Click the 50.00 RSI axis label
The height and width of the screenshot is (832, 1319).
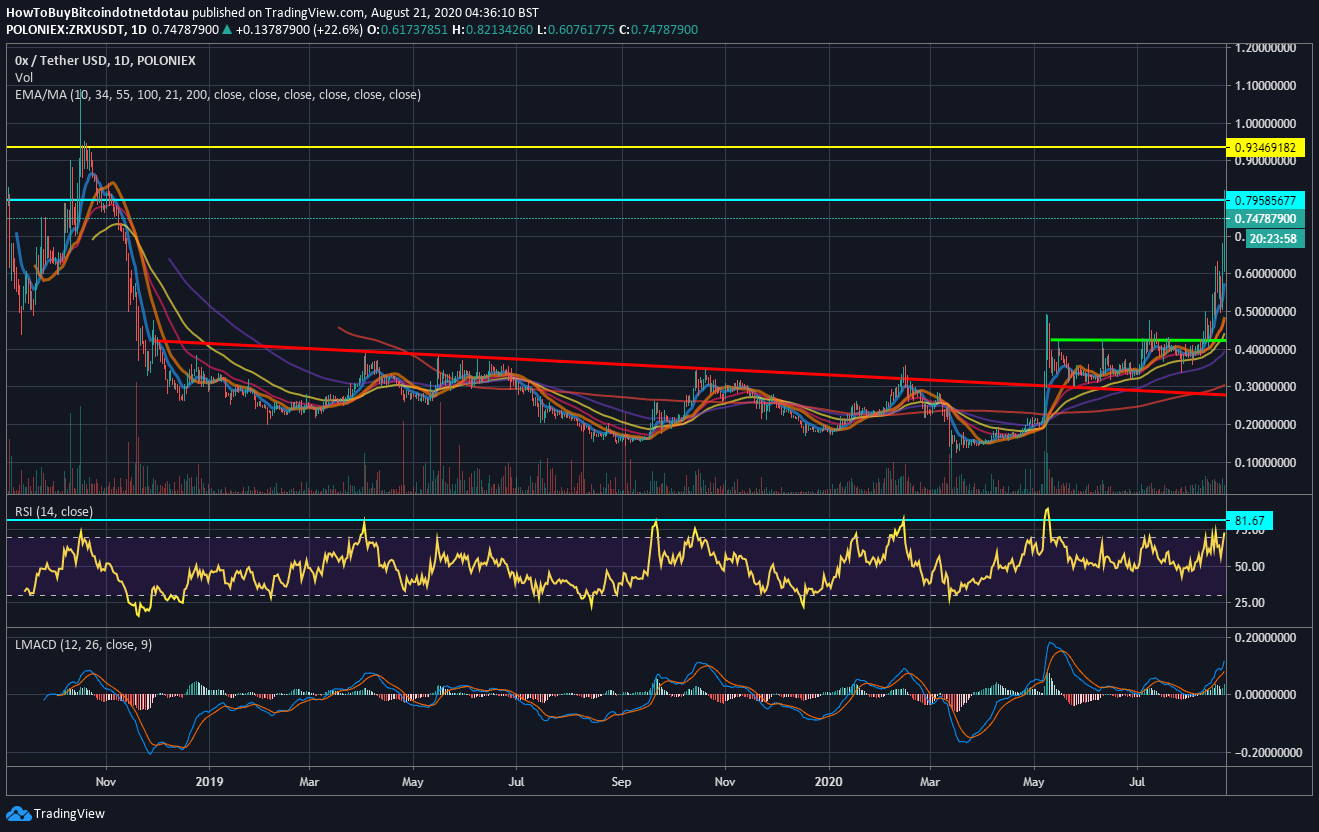click(1250, 567)
